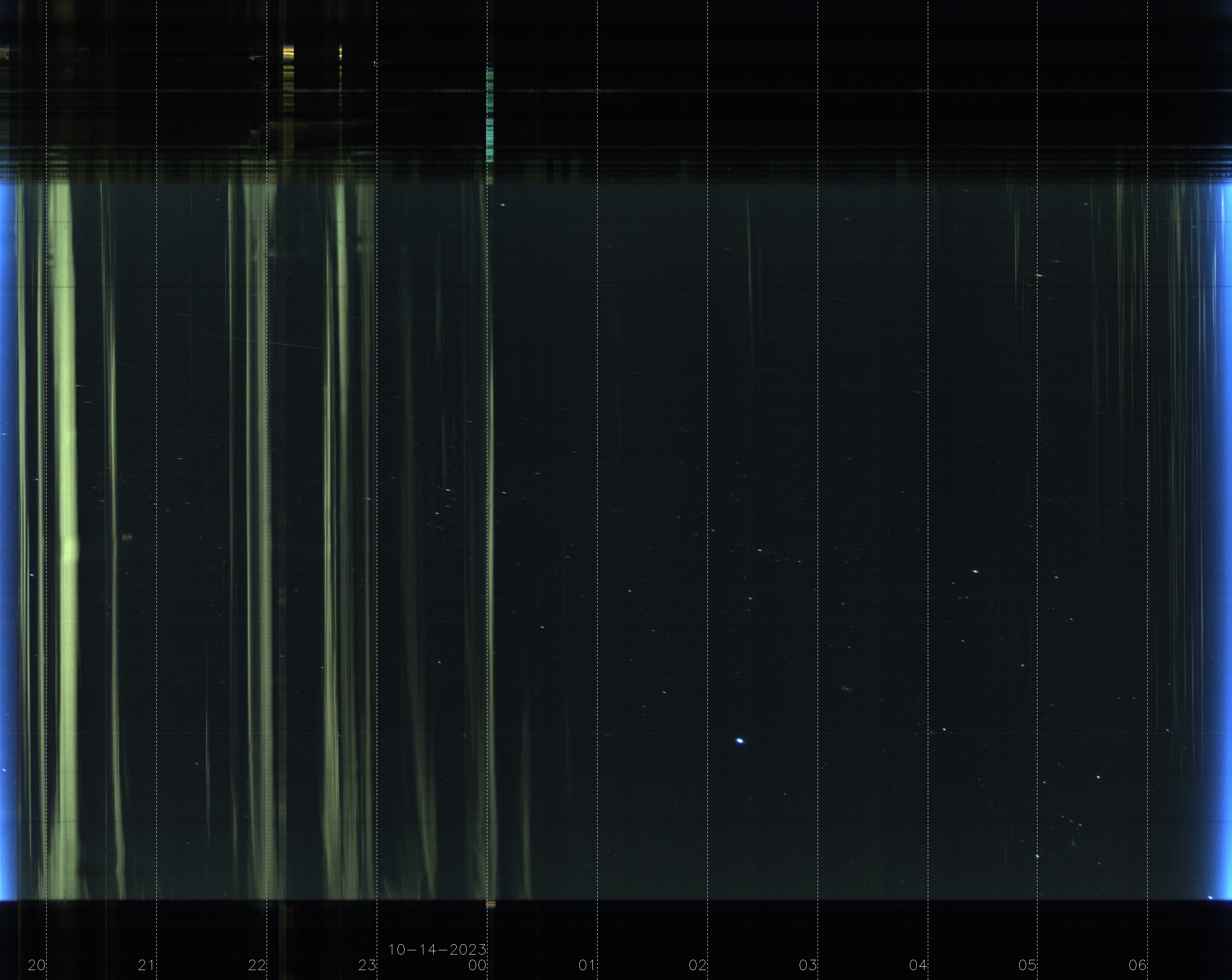Click the 22 hour label
This screenshot has height=980, width=1232.
(x=257, y=965)
